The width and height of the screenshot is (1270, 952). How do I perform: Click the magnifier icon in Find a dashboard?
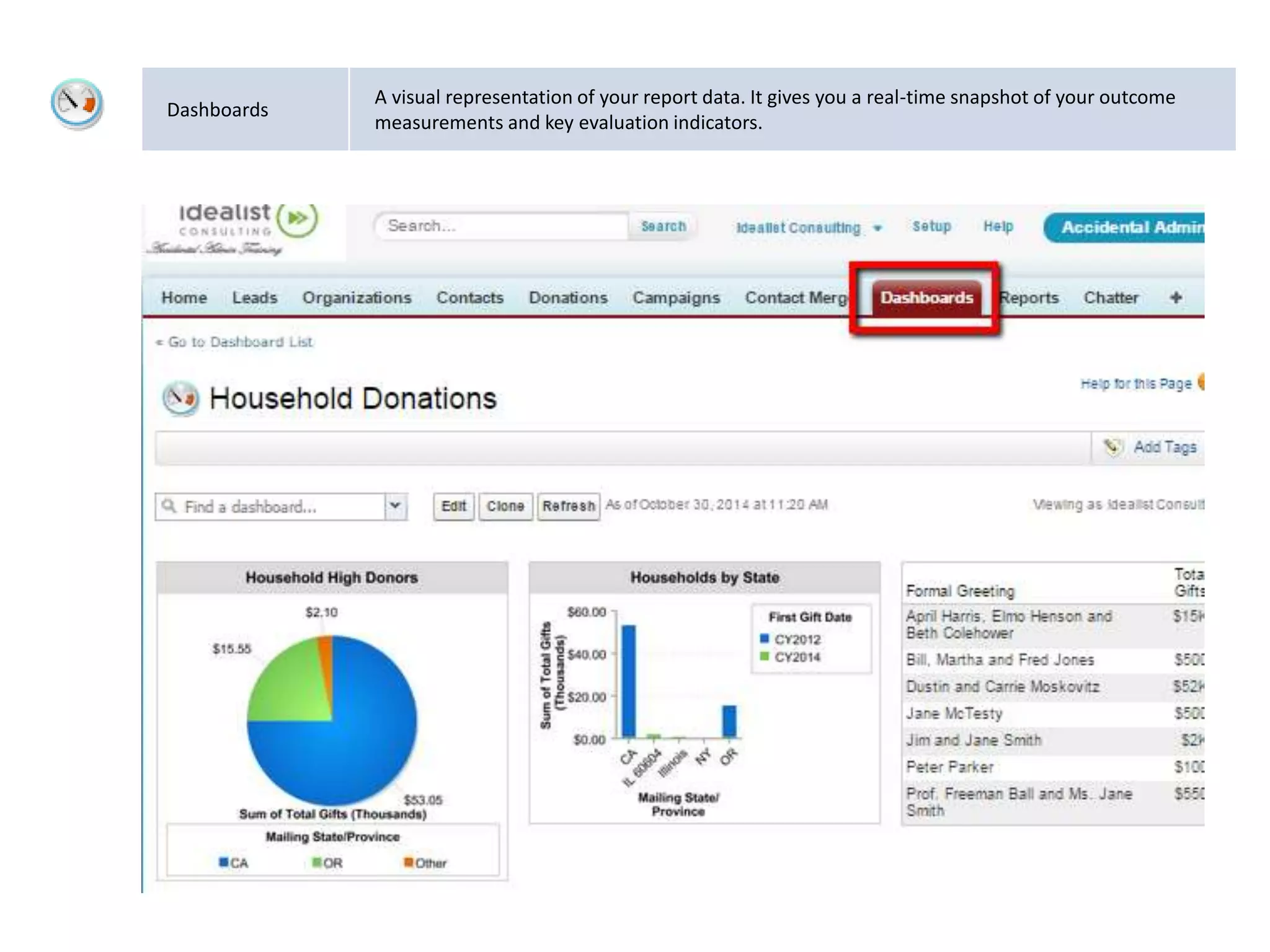click(169, 506)
